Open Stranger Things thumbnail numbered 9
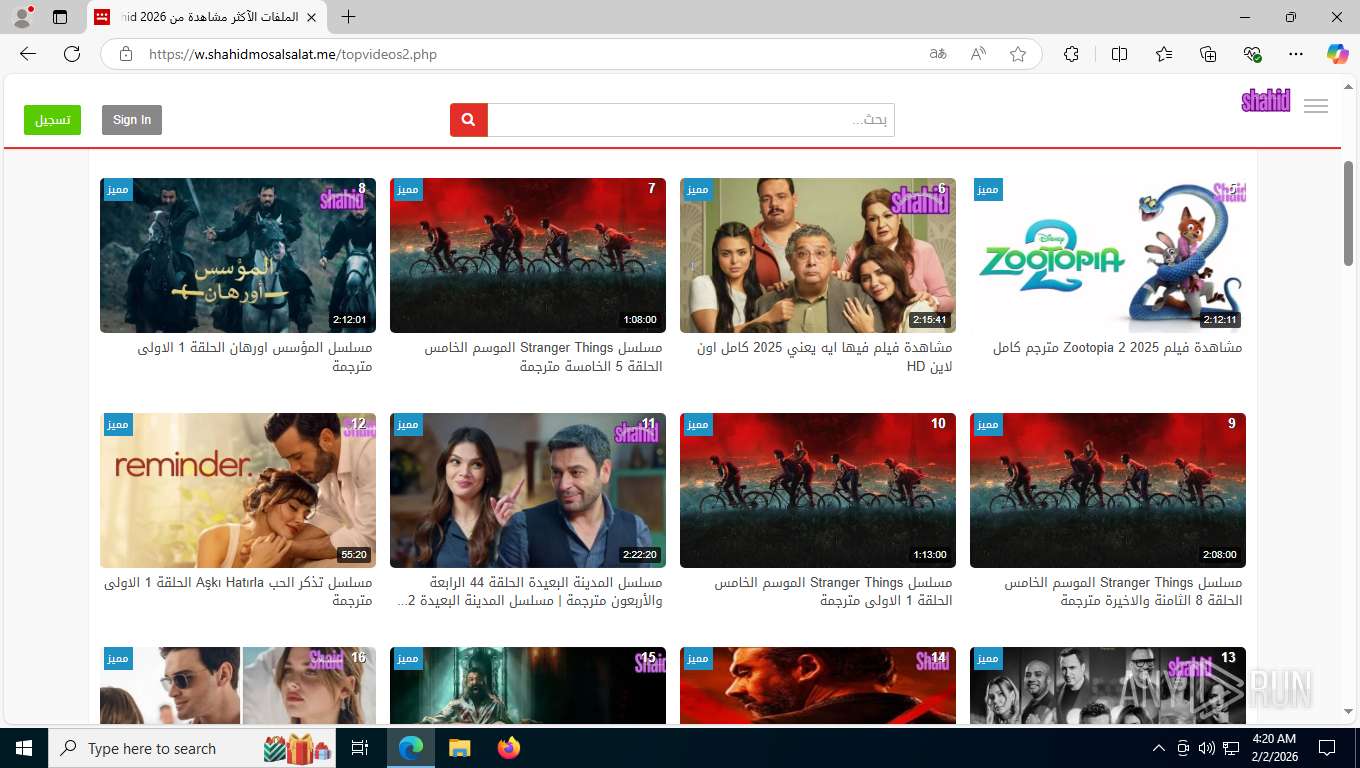This screenshot has height=768, width=1360. (1108, 490)
